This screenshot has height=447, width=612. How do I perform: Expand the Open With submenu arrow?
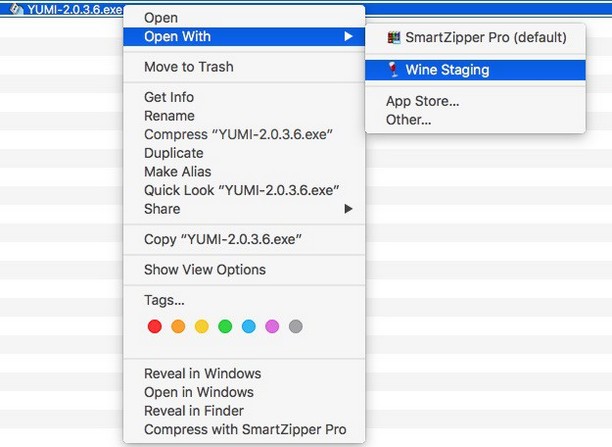[x=349, y=36]
